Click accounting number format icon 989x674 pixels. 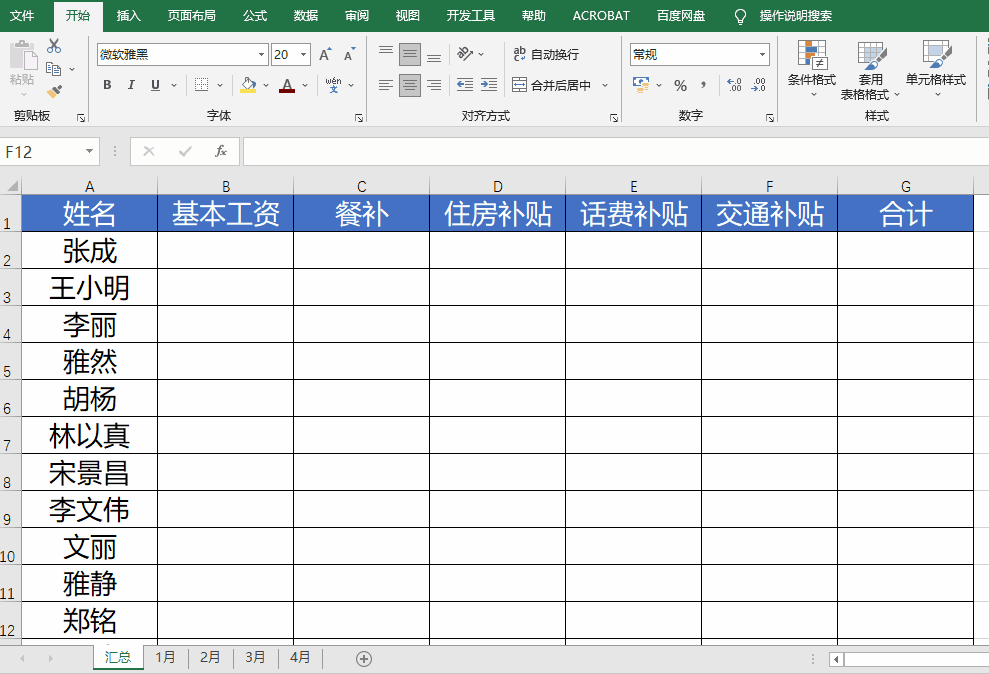click(x=641, y=85)
